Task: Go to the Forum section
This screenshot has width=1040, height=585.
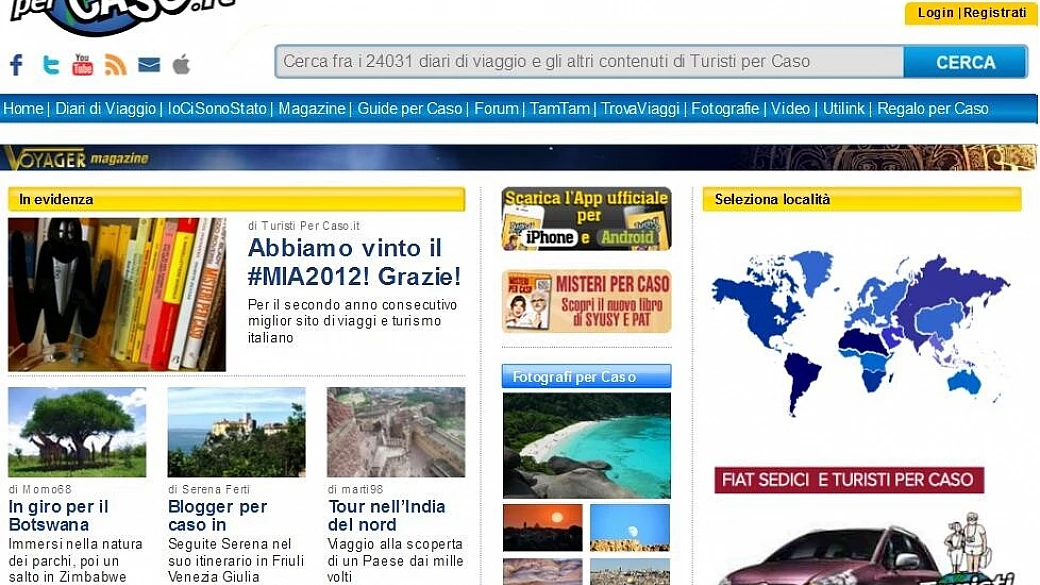Action: [x=497, y=108]
